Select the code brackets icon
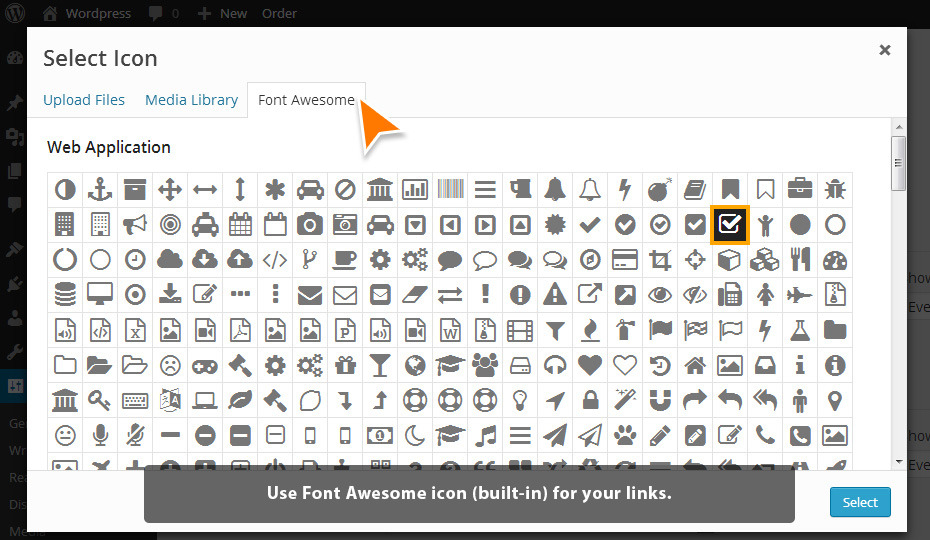This screenshot has width=930, height=540. coord(275,260)
